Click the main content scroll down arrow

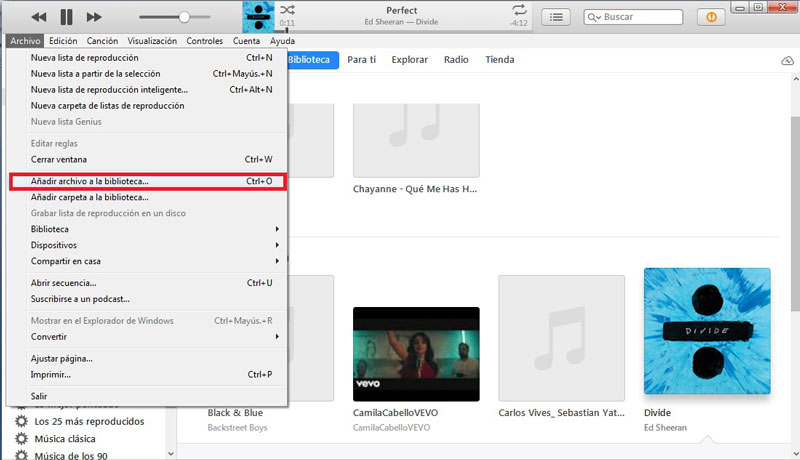pyautogui.click(x=795, y=453)
